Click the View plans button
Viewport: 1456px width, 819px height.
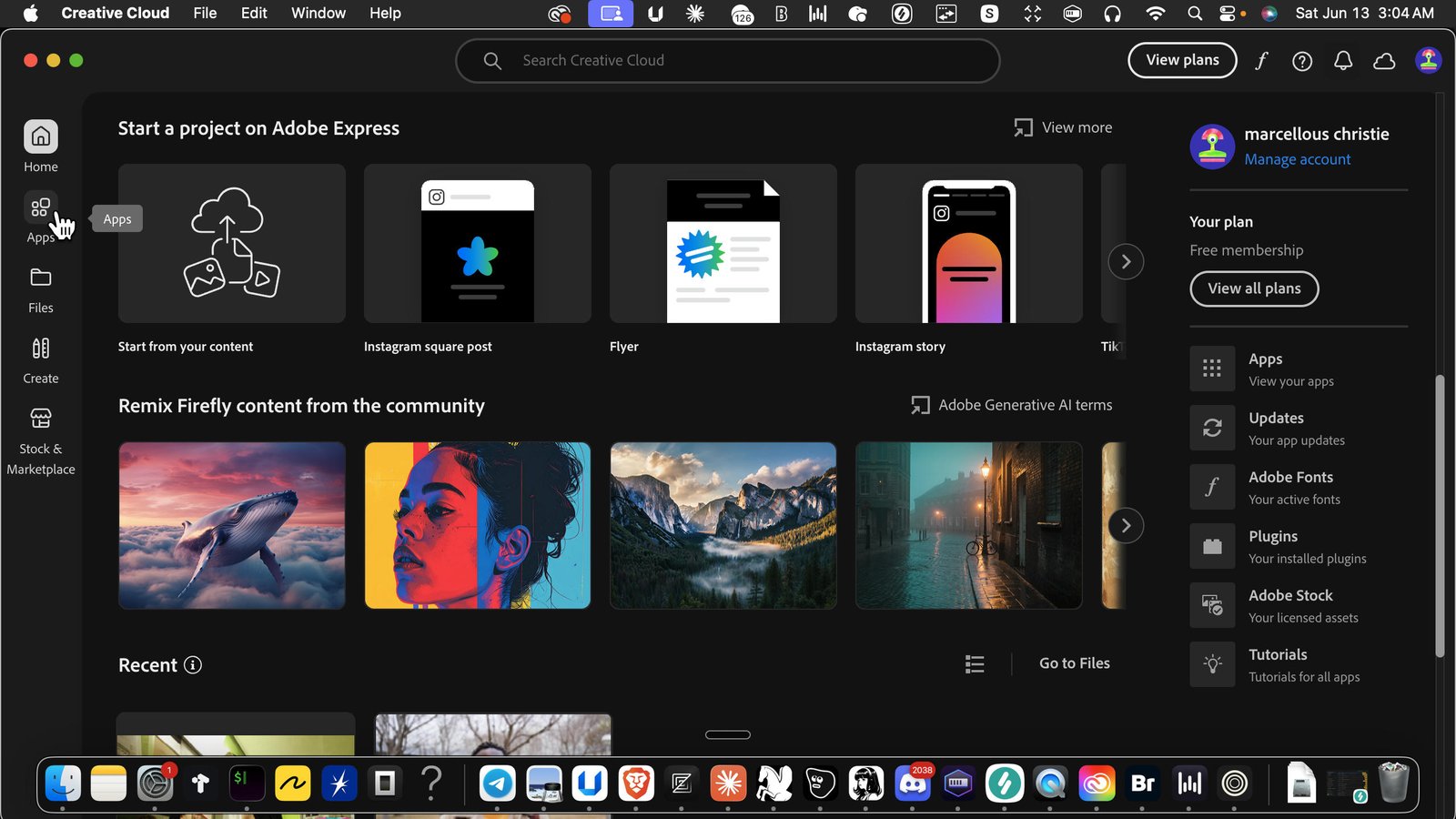(x=1182, y=60)
